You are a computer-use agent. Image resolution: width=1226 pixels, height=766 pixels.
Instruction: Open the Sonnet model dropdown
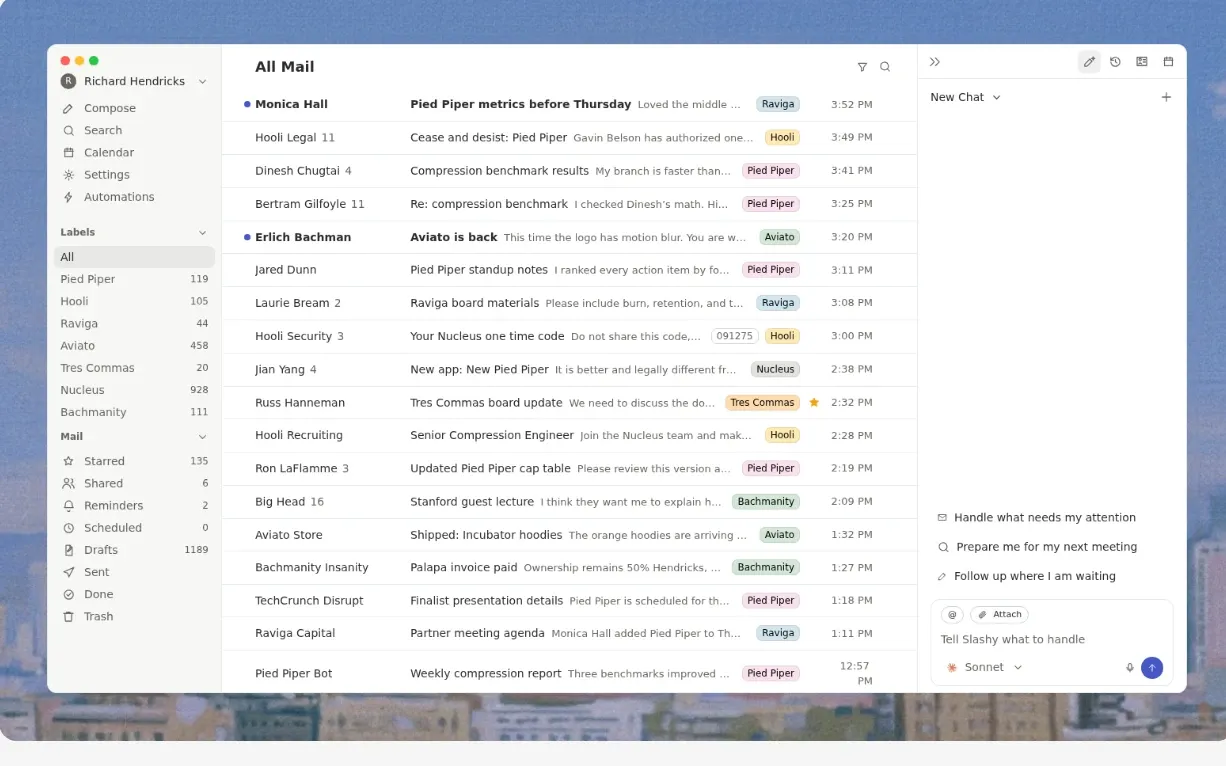[x=985, y=667]
